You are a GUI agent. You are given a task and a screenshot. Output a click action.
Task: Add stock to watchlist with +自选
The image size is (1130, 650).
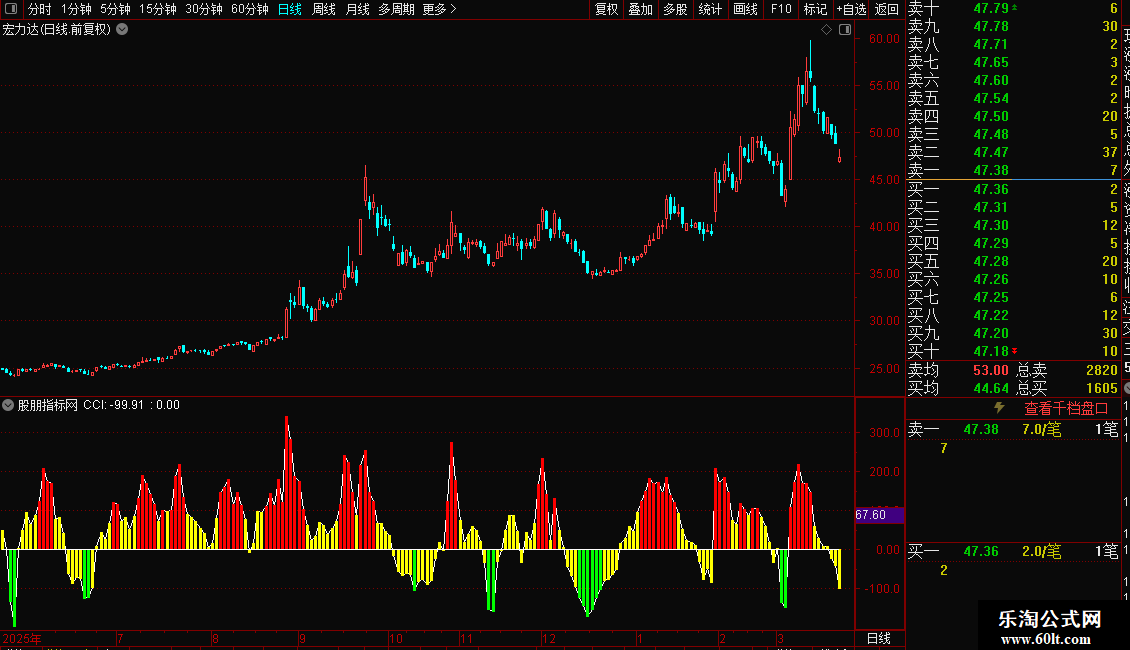point(852,9)
